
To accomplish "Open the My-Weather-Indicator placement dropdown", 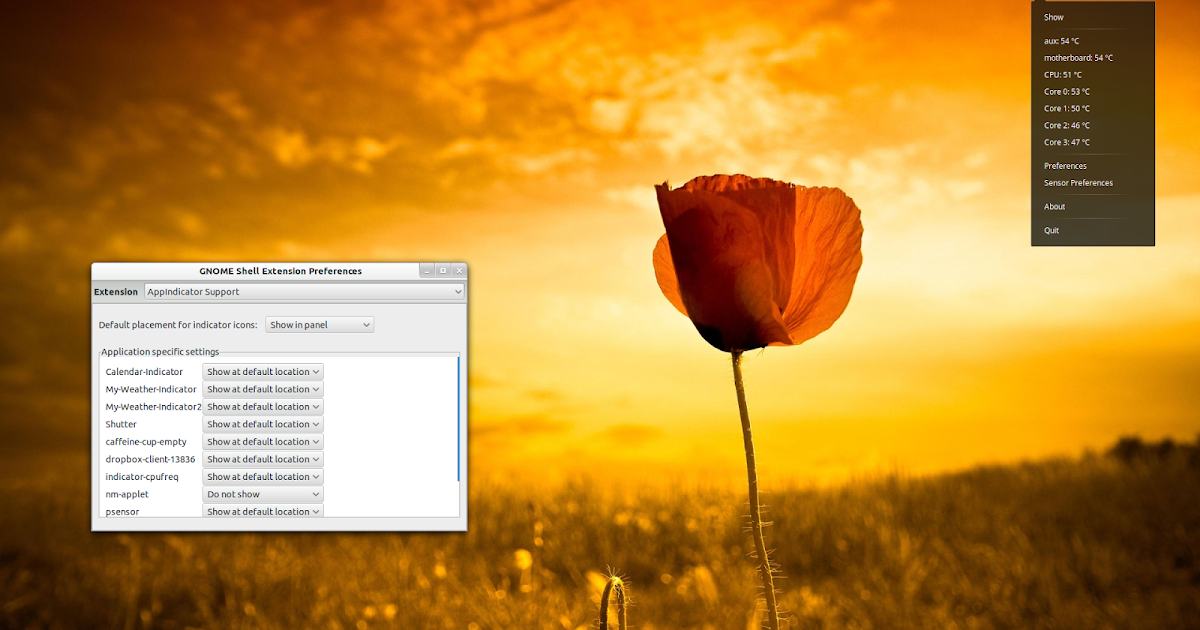I will (262, 388).
